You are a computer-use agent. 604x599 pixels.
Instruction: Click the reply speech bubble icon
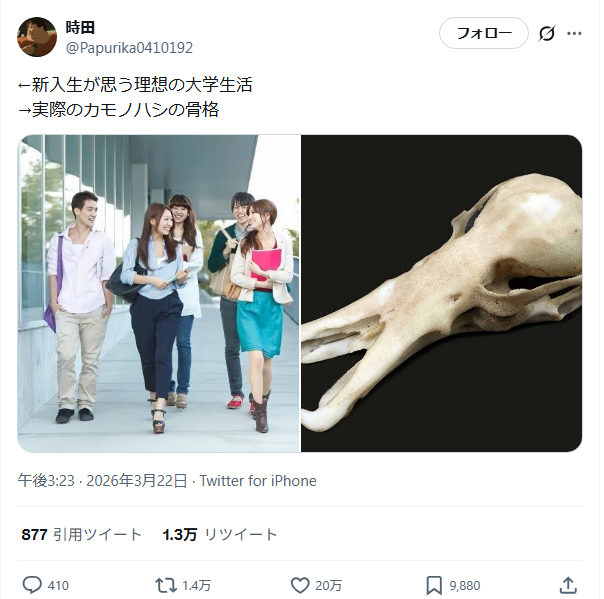32,585
